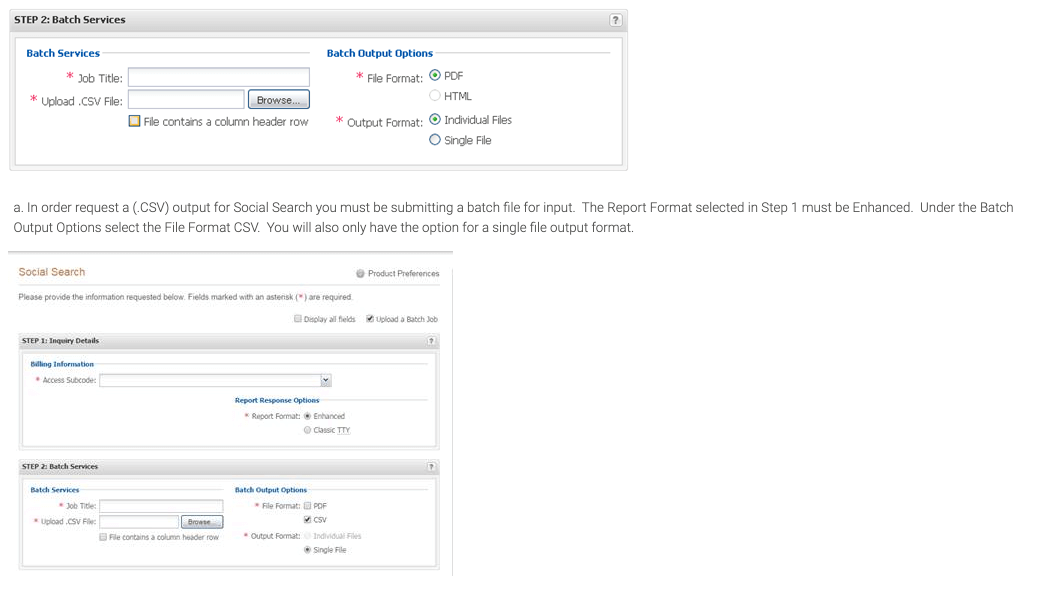
Task: Click the help icon in top Step 2 header
Action: pyautogui.click(x=615, y=20)
